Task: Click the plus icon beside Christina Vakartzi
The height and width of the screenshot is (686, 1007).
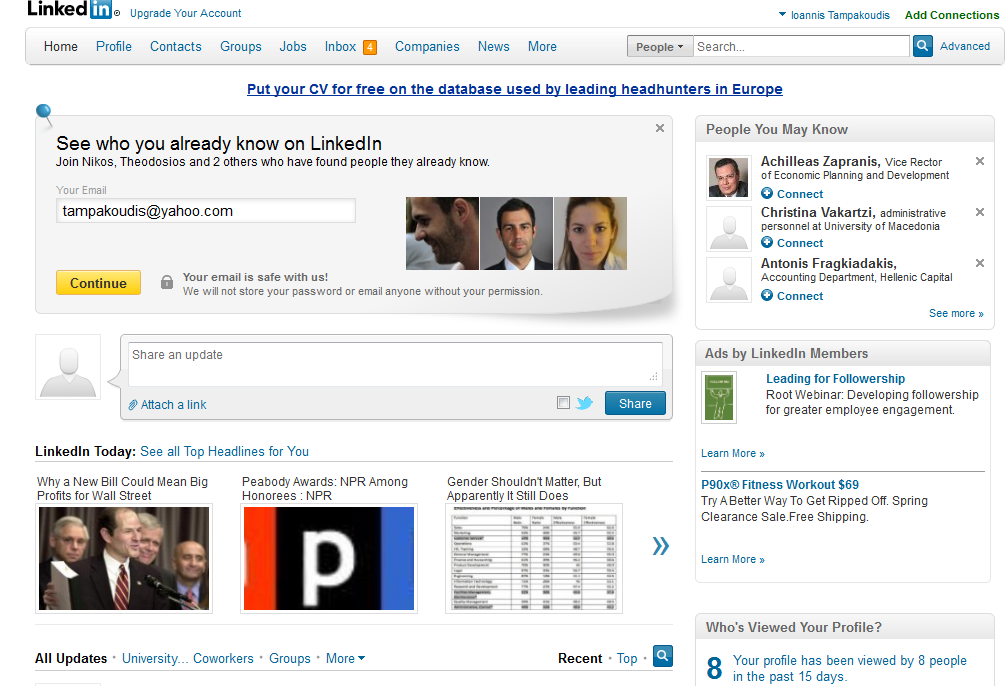Action: 767,242
